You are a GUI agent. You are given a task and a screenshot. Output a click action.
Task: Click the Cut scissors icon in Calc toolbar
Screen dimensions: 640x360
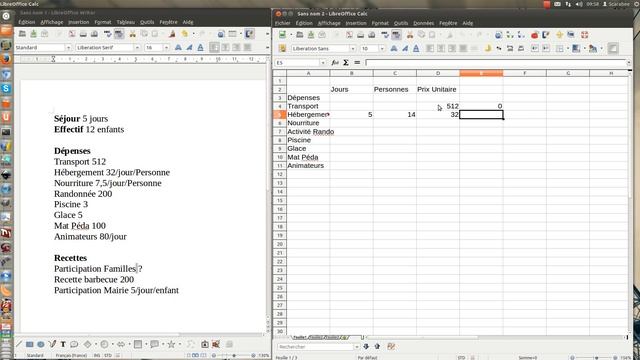pos(410,35)
